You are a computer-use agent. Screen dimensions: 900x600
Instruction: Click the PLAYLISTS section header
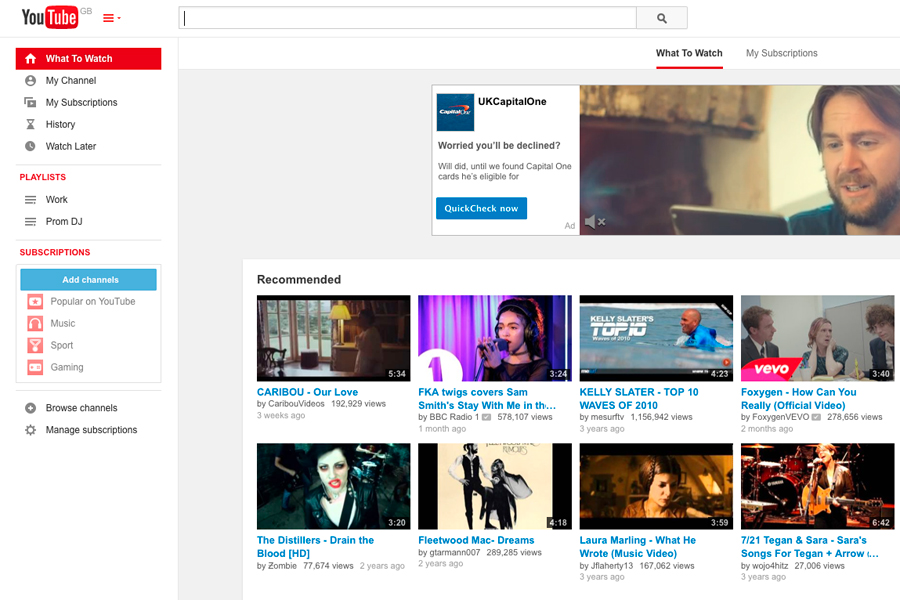pyautogui.click(x=42, y=177)
